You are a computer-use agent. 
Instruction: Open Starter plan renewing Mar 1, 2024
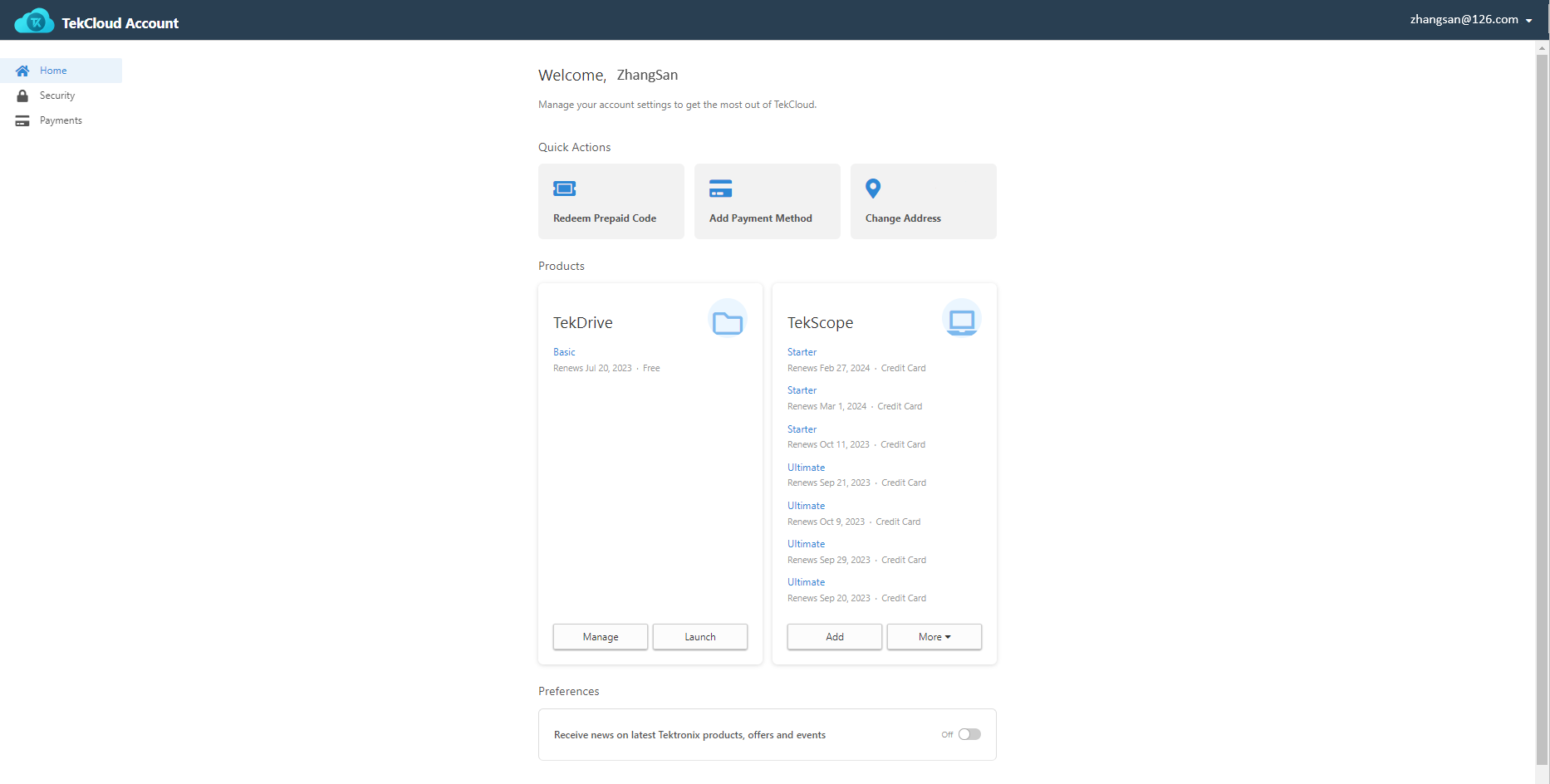click(802, 390)
